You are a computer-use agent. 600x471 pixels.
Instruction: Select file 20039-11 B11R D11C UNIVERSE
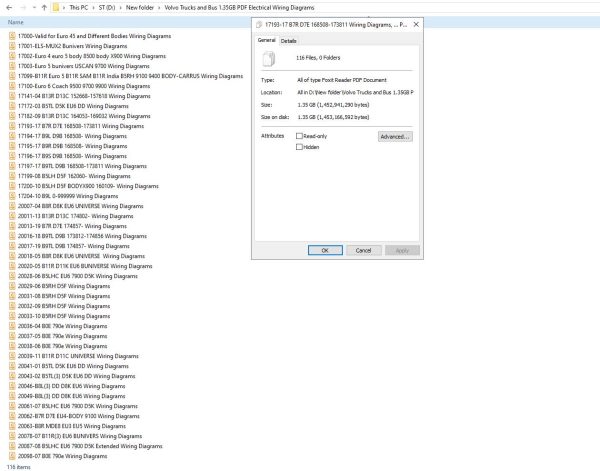click(78, 356)
